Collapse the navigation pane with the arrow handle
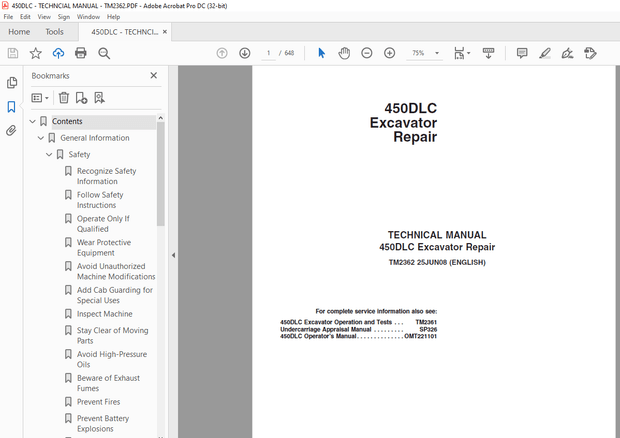 point(173,255)
